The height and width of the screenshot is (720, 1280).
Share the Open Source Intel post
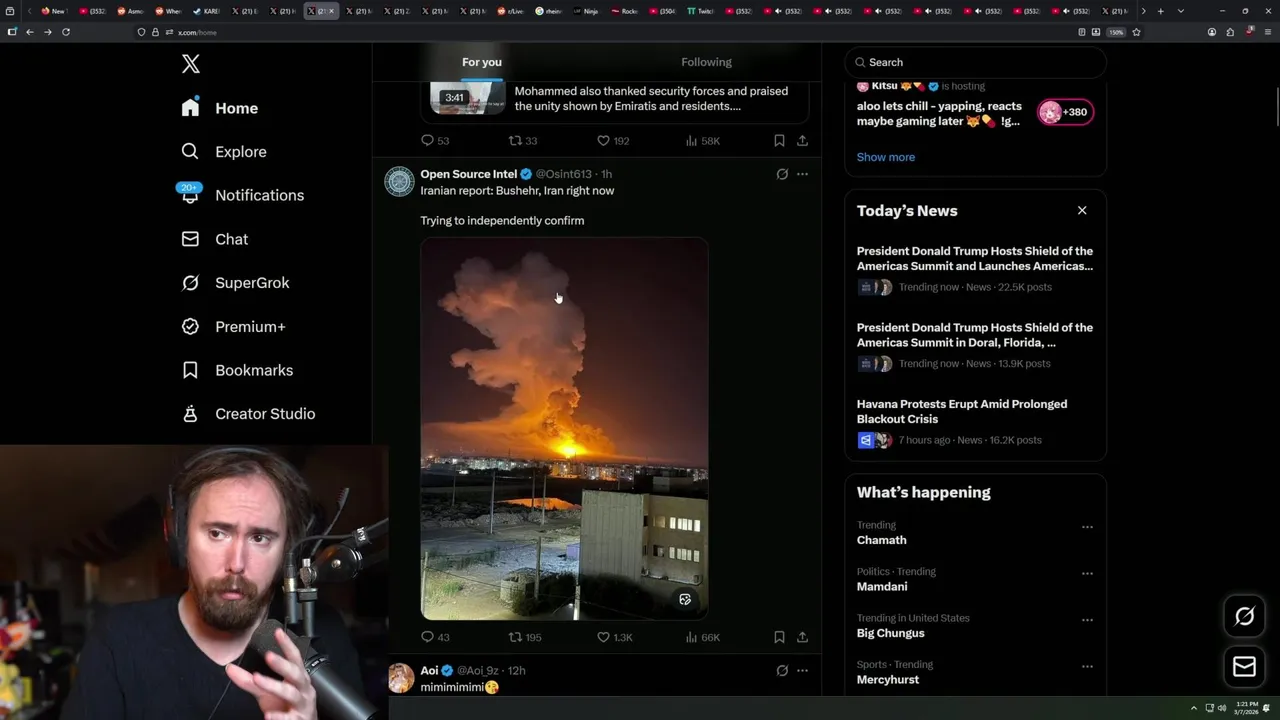click(802, 637)
